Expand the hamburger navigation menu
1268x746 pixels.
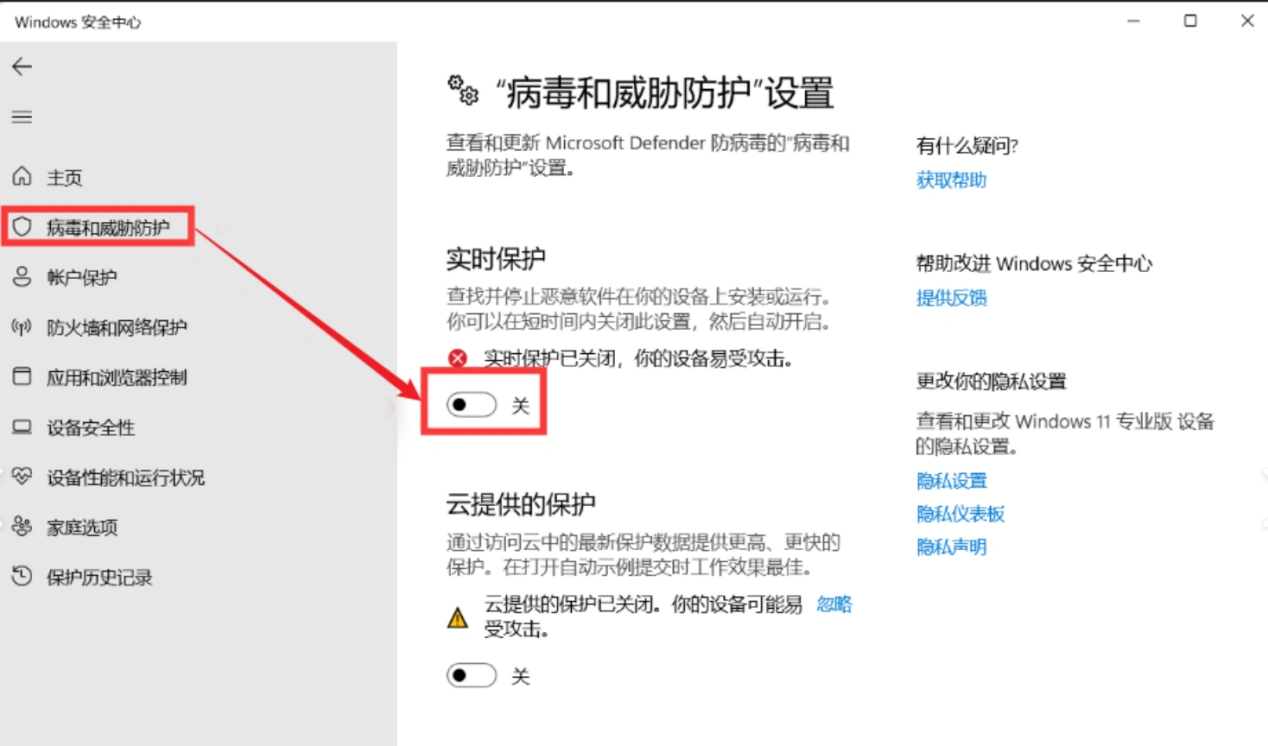pos(22,116)
